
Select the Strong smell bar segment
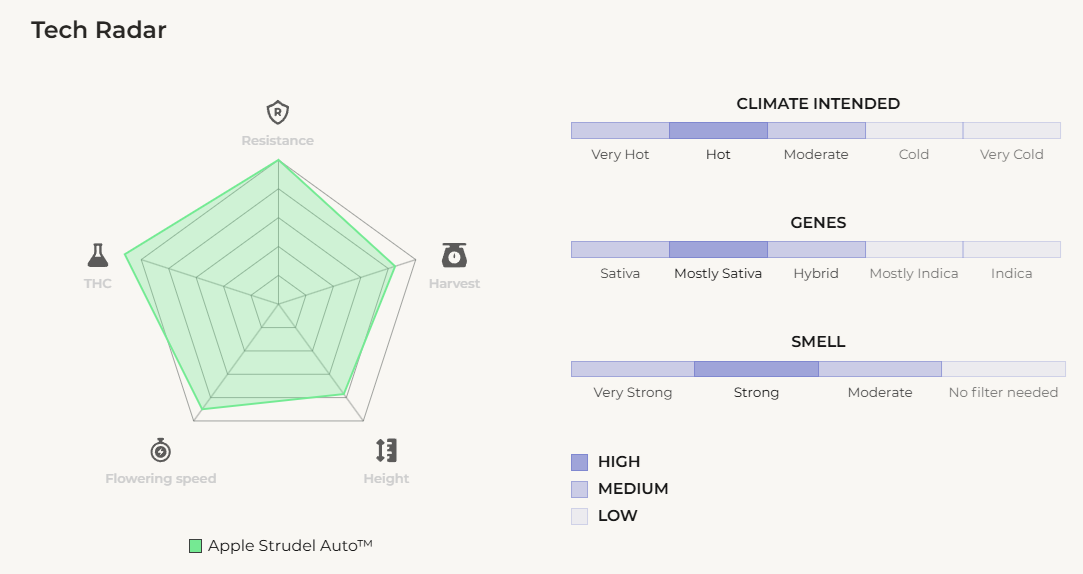(x=756, y=369)
